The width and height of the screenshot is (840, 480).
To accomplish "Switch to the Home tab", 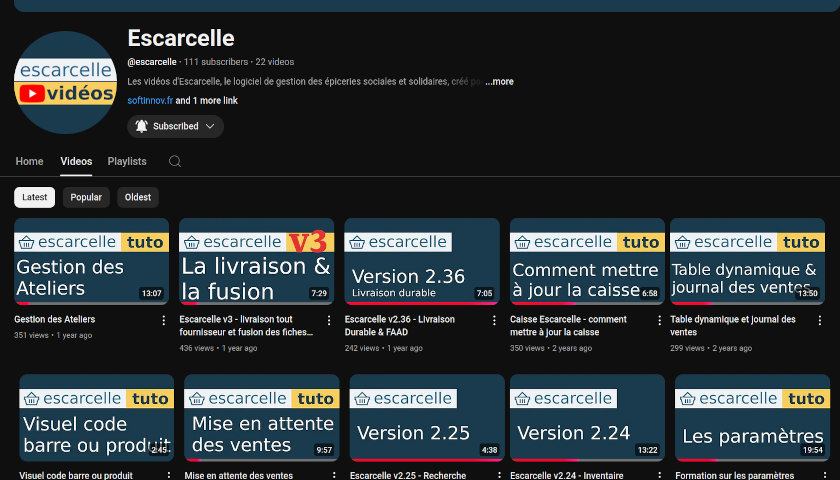I will pos(30,161).
